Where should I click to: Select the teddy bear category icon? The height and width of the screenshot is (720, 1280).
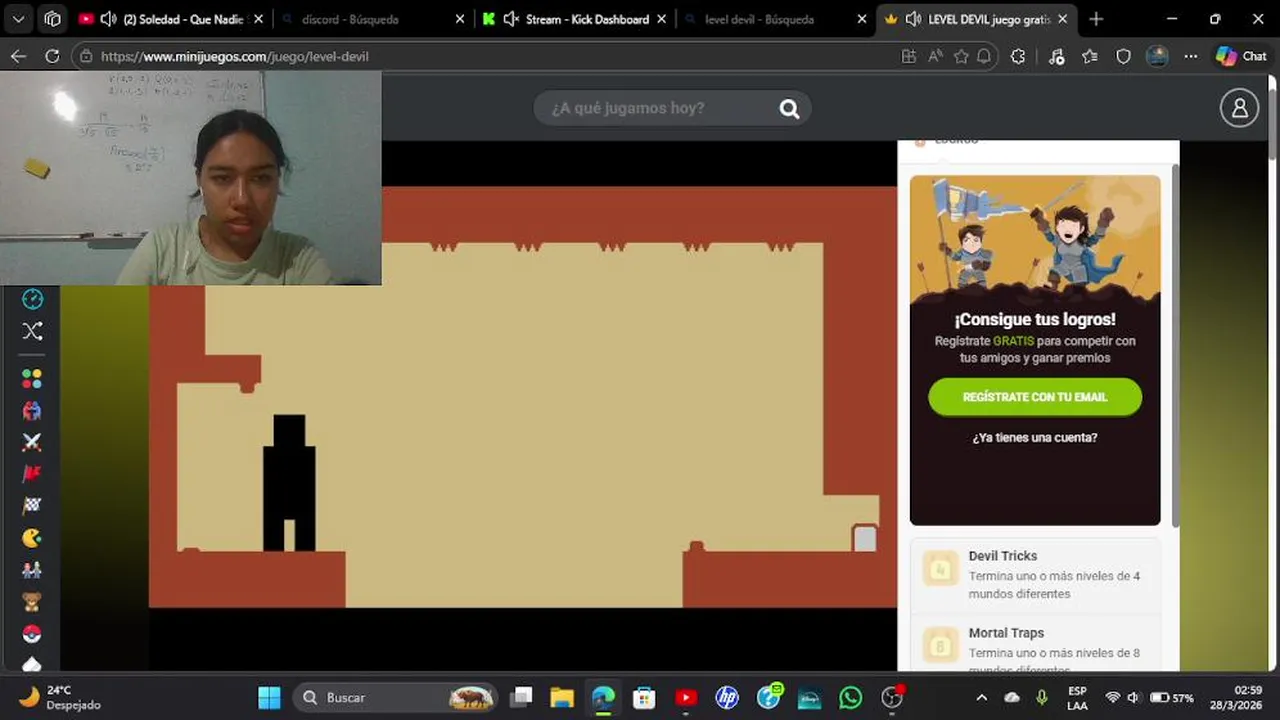(32, 602)
